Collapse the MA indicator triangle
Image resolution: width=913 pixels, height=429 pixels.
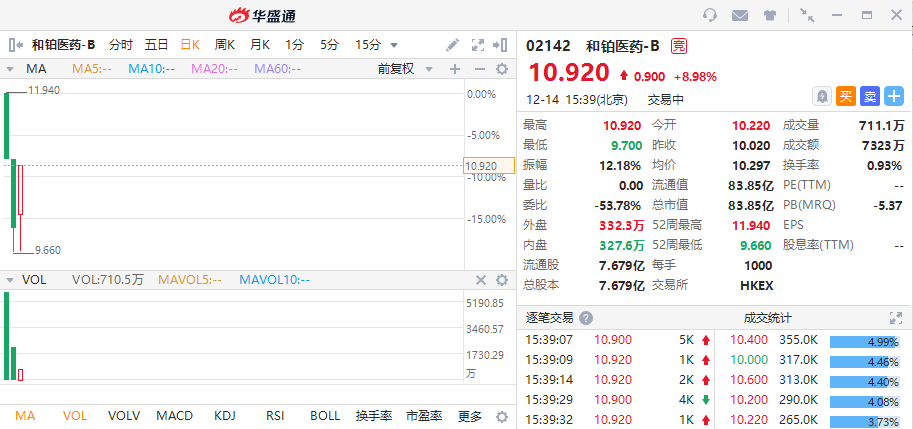(10, 69)
